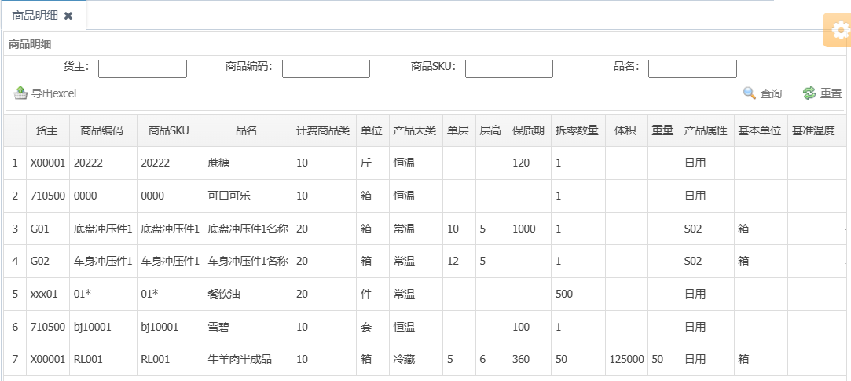Click the 品名 column header

pos(247,131)
